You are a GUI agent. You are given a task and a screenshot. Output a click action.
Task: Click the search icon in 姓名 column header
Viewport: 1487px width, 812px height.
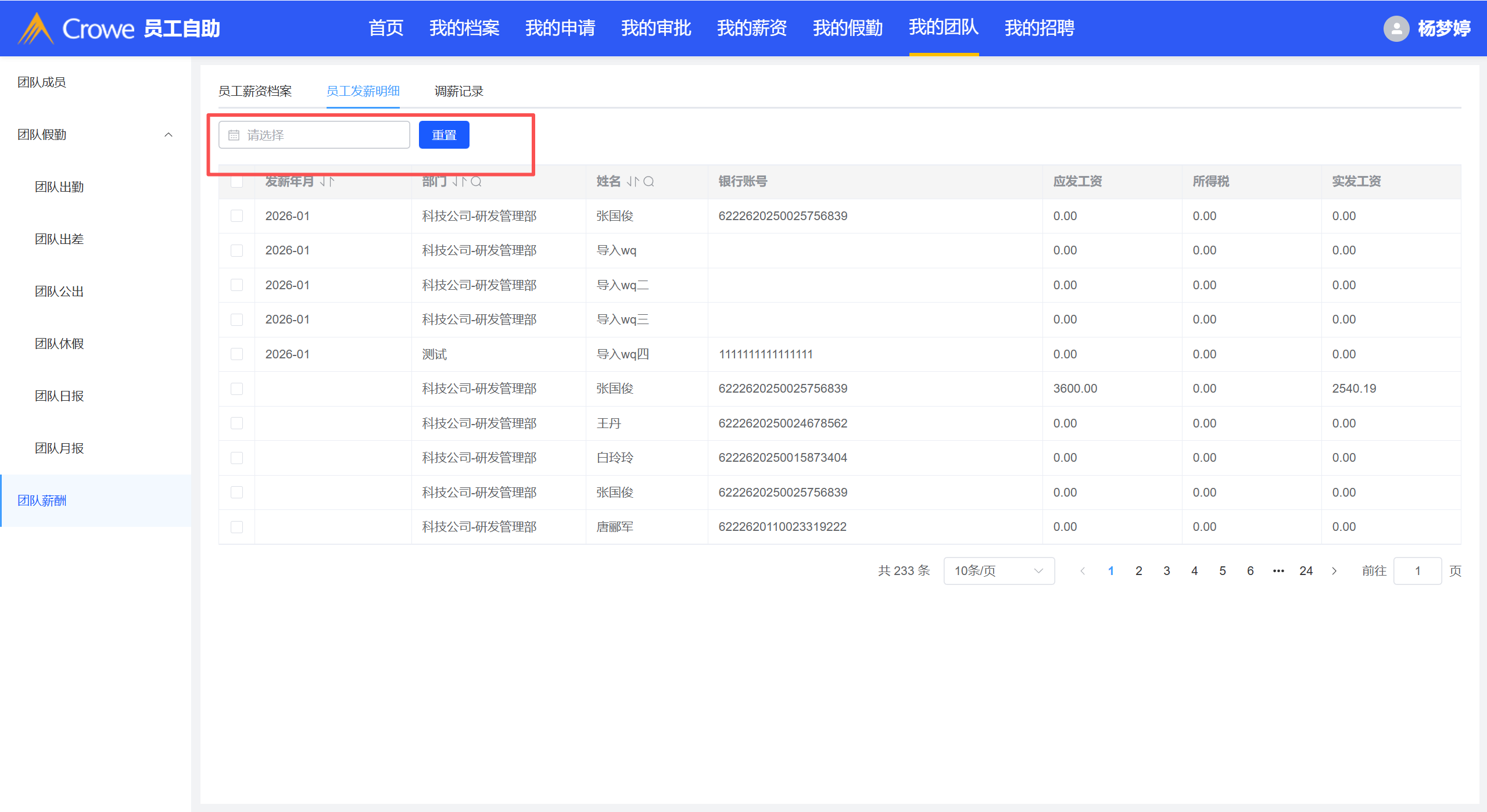pos(649,182)
